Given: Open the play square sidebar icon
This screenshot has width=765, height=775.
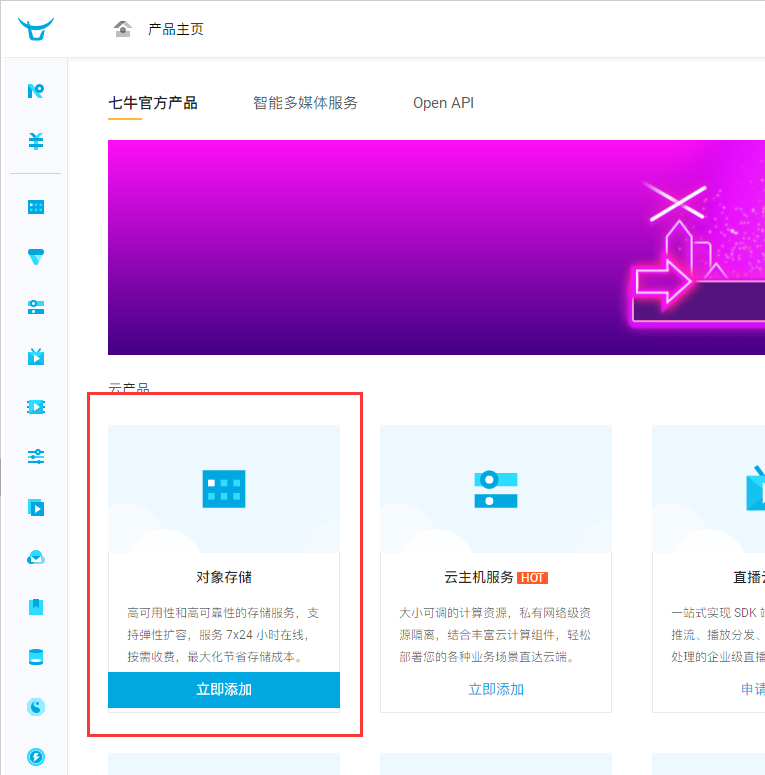Looking at the screenshot, I should 36,508.
